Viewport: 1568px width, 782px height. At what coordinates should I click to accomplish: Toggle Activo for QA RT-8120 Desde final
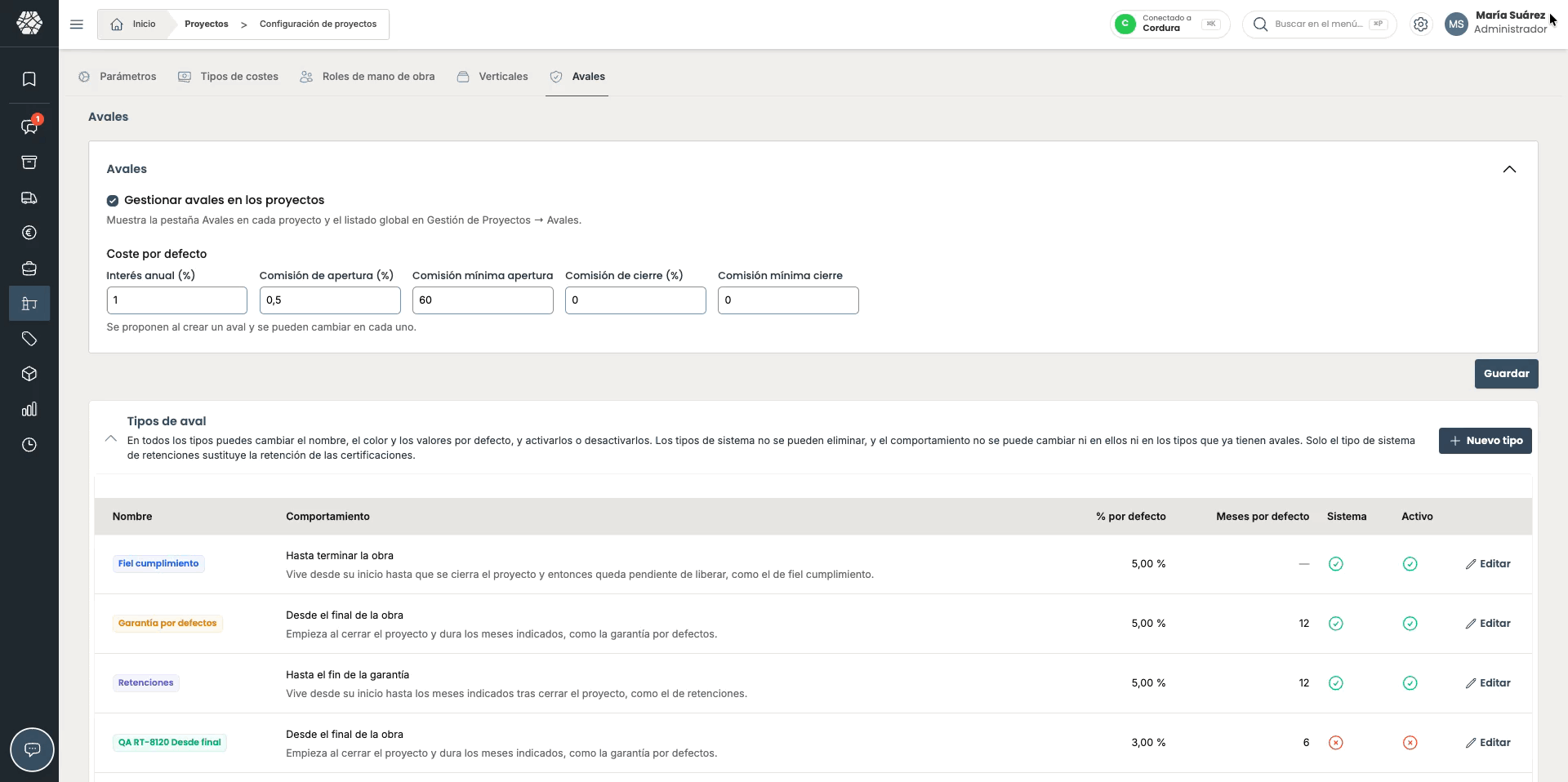coord(1410,743)
